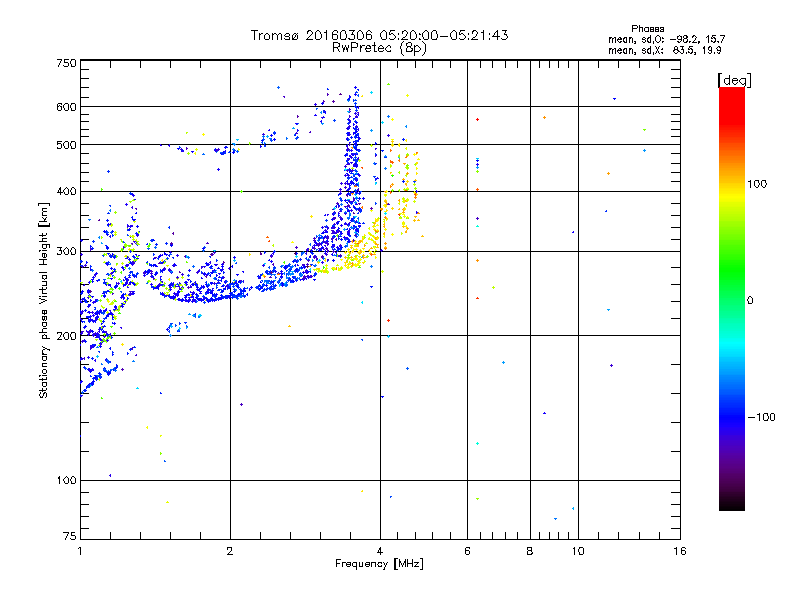Screen dimensions: 800x600
Task: Pick the red top of the colorbar
Action: point(731,93)
